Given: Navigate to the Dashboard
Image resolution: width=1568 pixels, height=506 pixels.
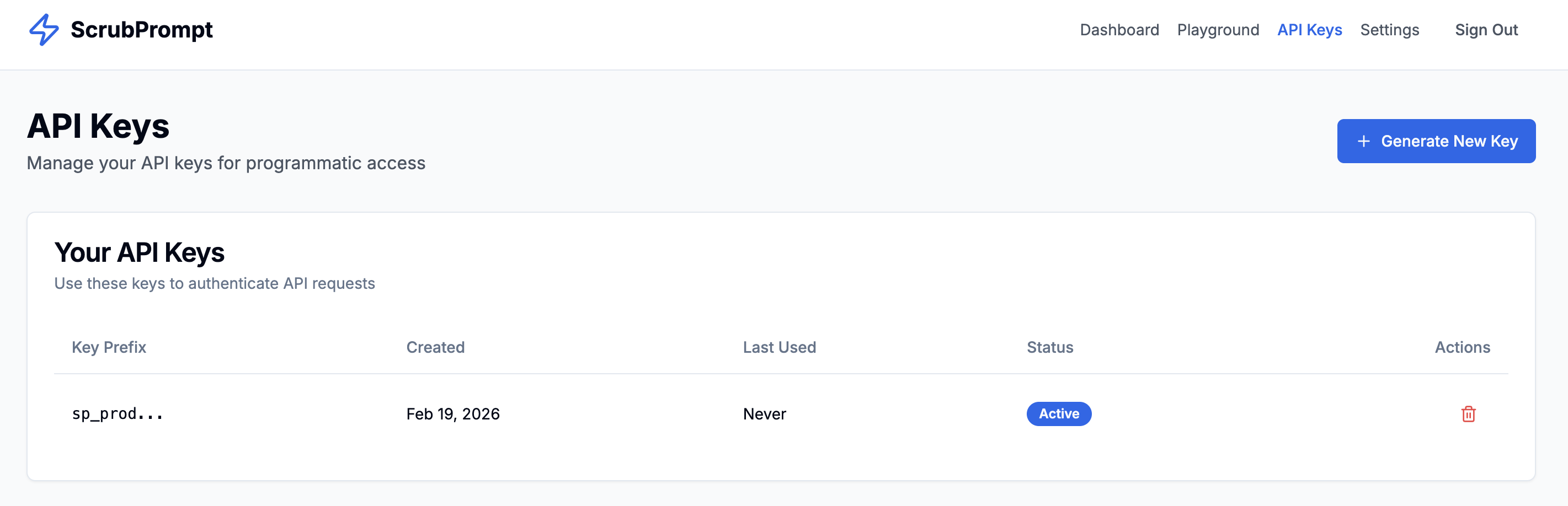Looking at the screenshot, I should tap(1119, 30).
